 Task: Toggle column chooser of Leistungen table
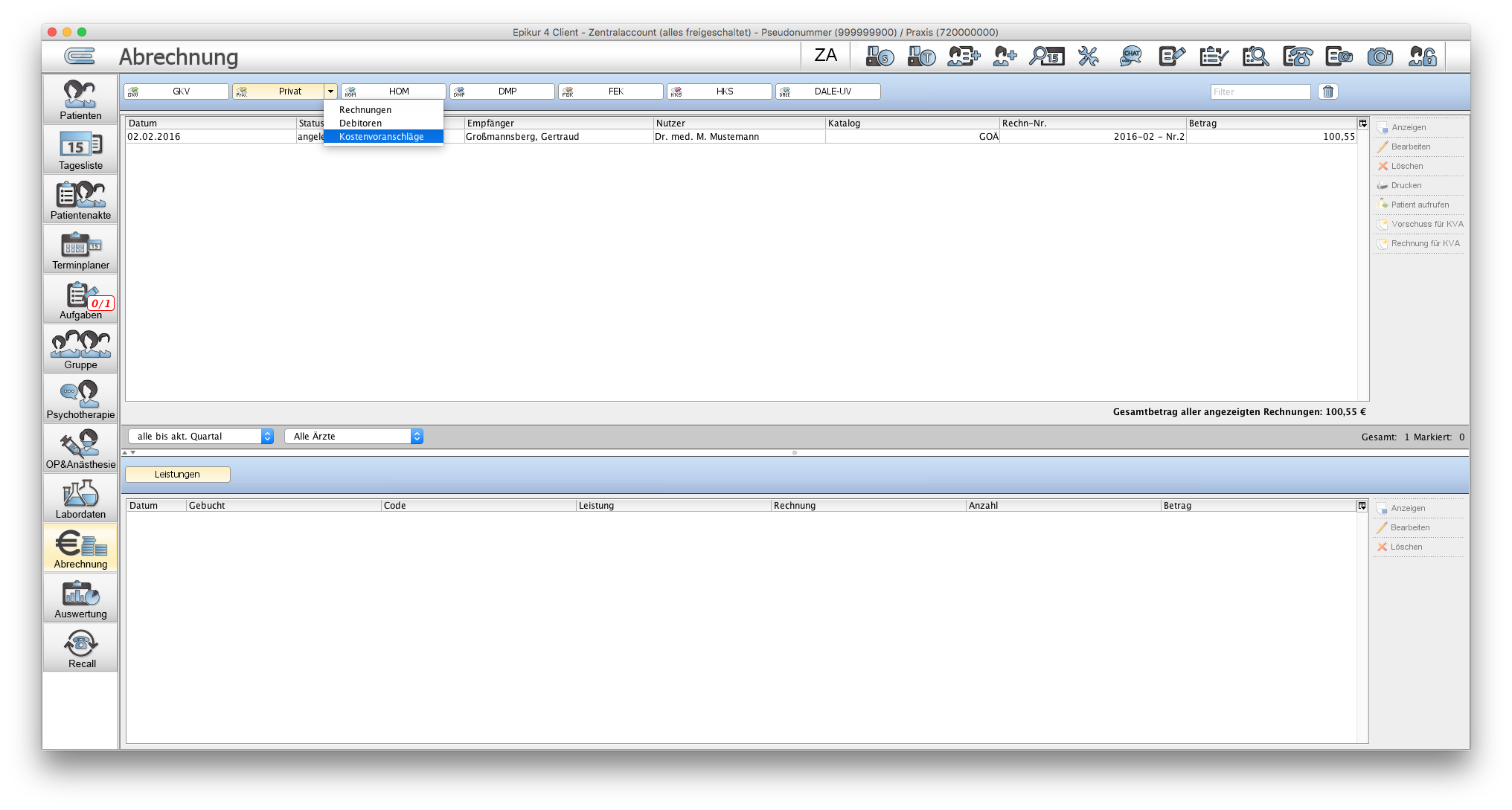click(x=1362, y=506)
